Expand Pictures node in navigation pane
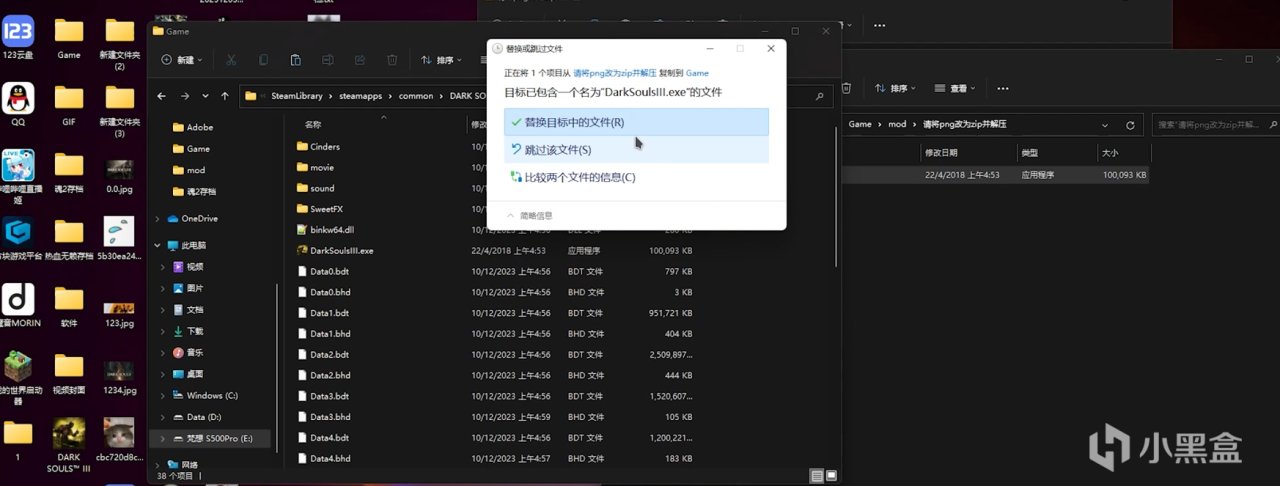The height and width of the screenshot is (486, 1280). [x=164, y=288]
